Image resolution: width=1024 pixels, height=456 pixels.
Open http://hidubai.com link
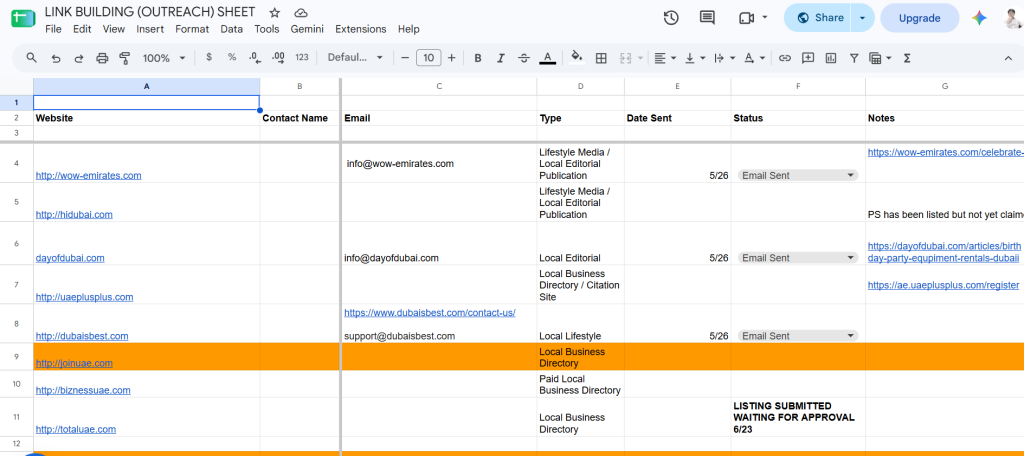pyautogui.click(x=74, y=214)
